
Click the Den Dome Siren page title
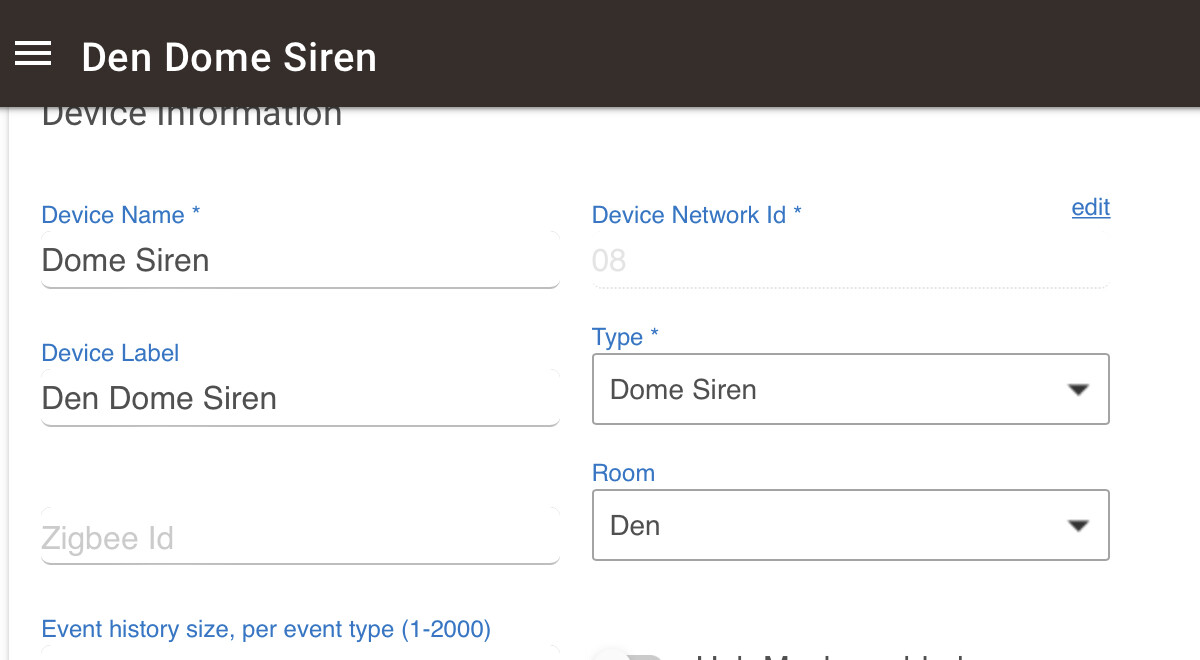point(229,57)
